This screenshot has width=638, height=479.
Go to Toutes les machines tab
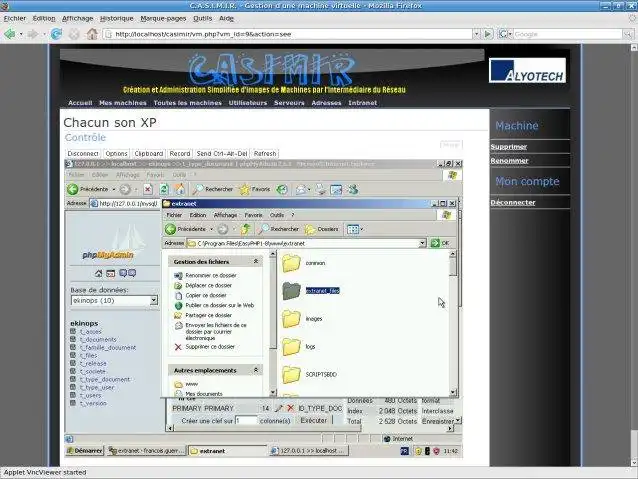[x=188, y=103]
